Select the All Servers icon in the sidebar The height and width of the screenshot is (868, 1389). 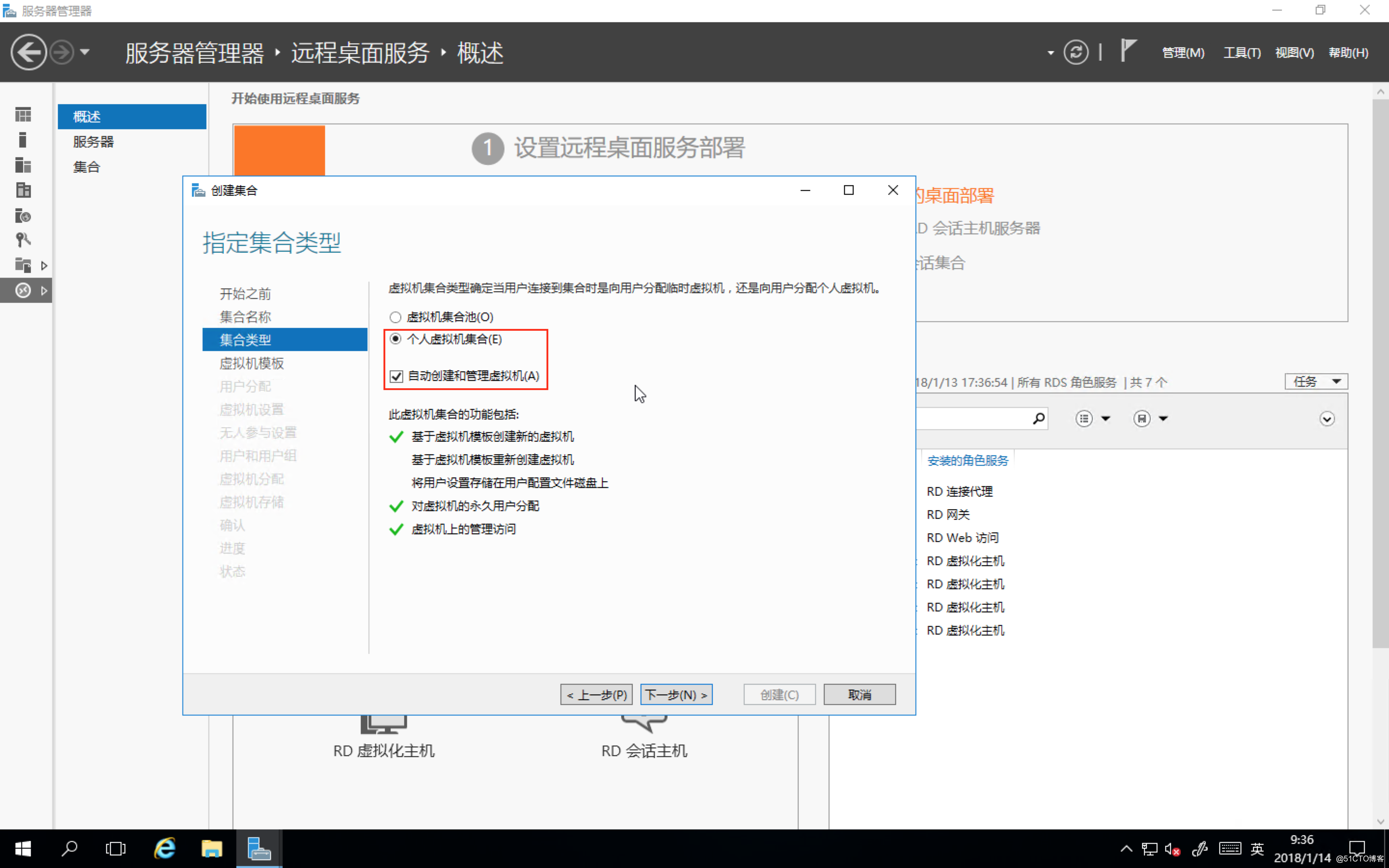(23, 165)
